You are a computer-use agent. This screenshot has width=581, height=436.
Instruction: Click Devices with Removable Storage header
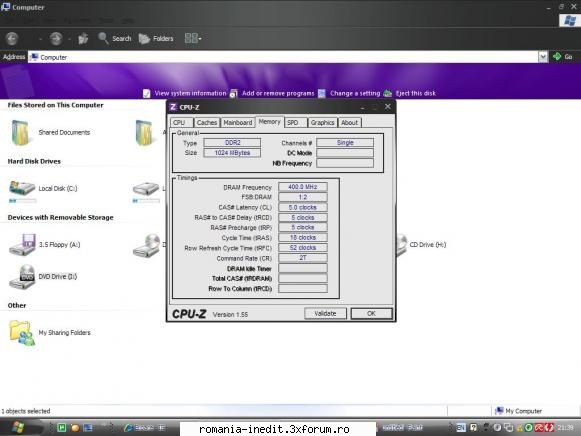(x=60, y=217)
